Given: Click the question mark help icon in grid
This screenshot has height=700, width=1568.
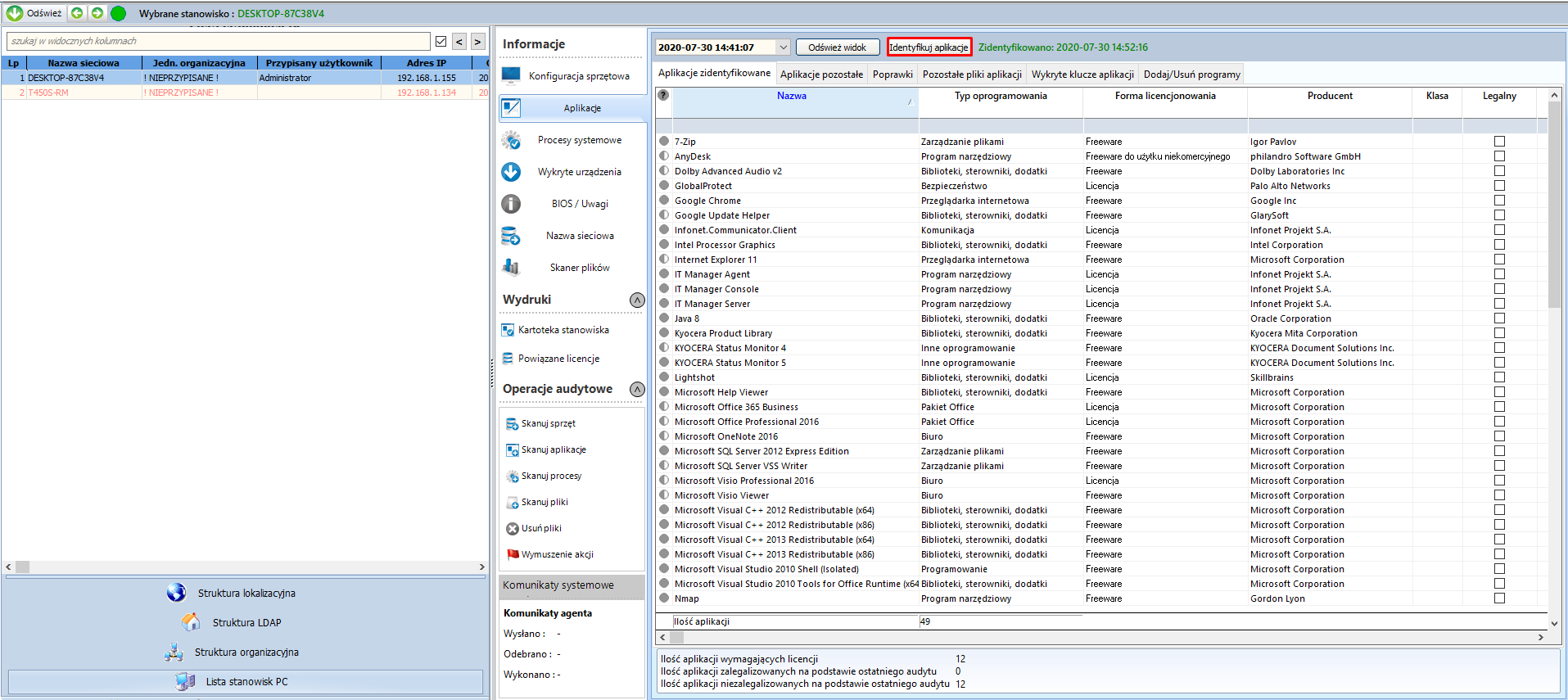Looking at the screenshot, I should [664, 95].
